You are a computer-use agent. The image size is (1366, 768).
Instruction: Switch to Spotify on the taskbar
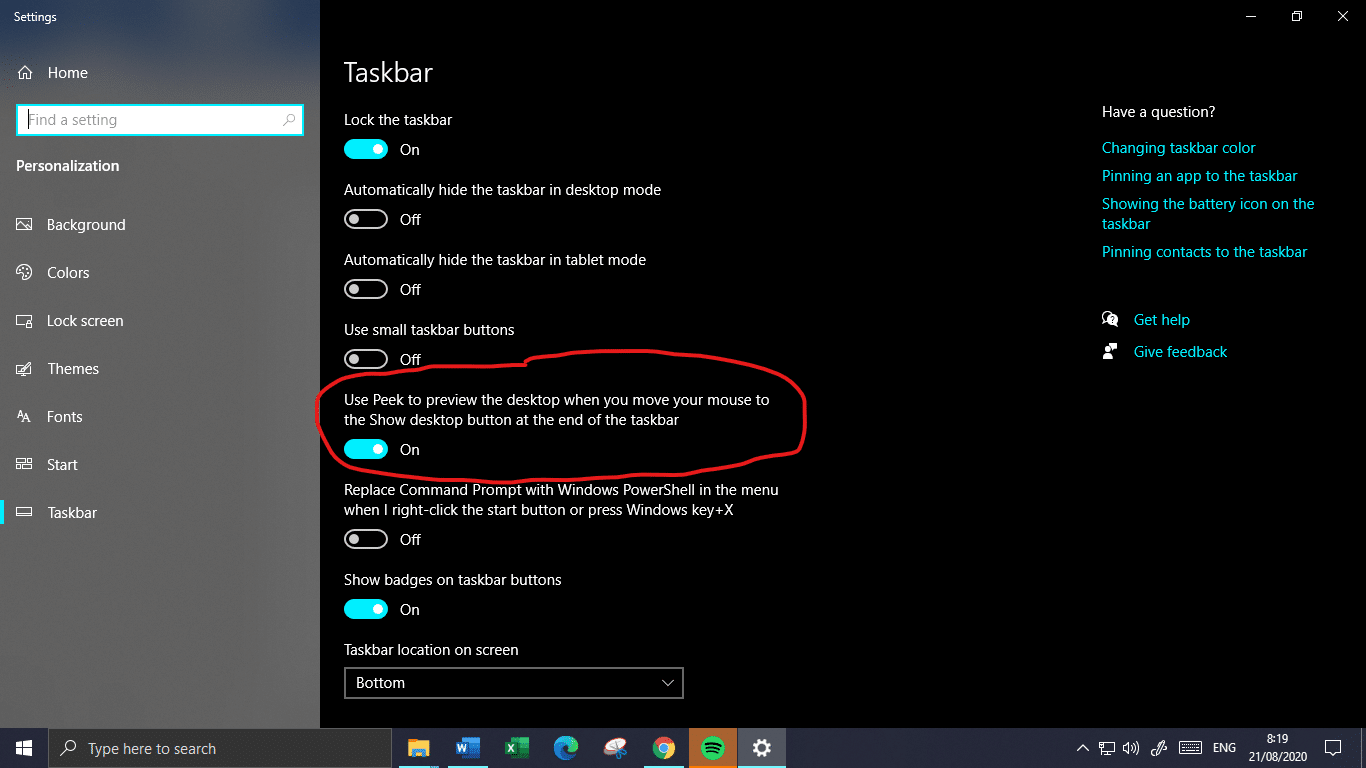(713, 748)
